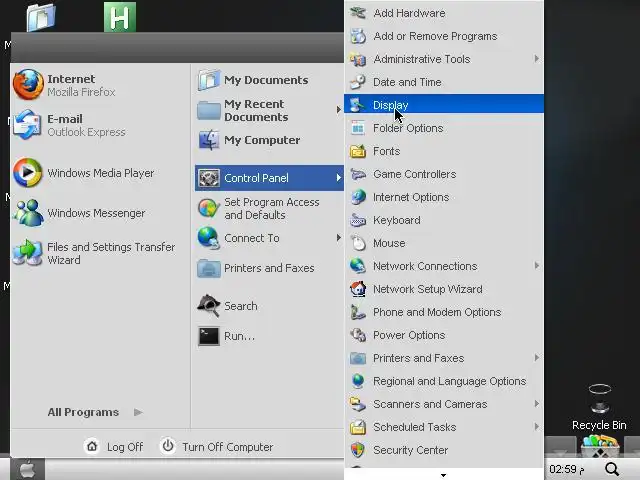Image resolution: width=640 pixels, height=480 pixels.
Task: Select My Recent Documents entry
Action: [269, 110]
